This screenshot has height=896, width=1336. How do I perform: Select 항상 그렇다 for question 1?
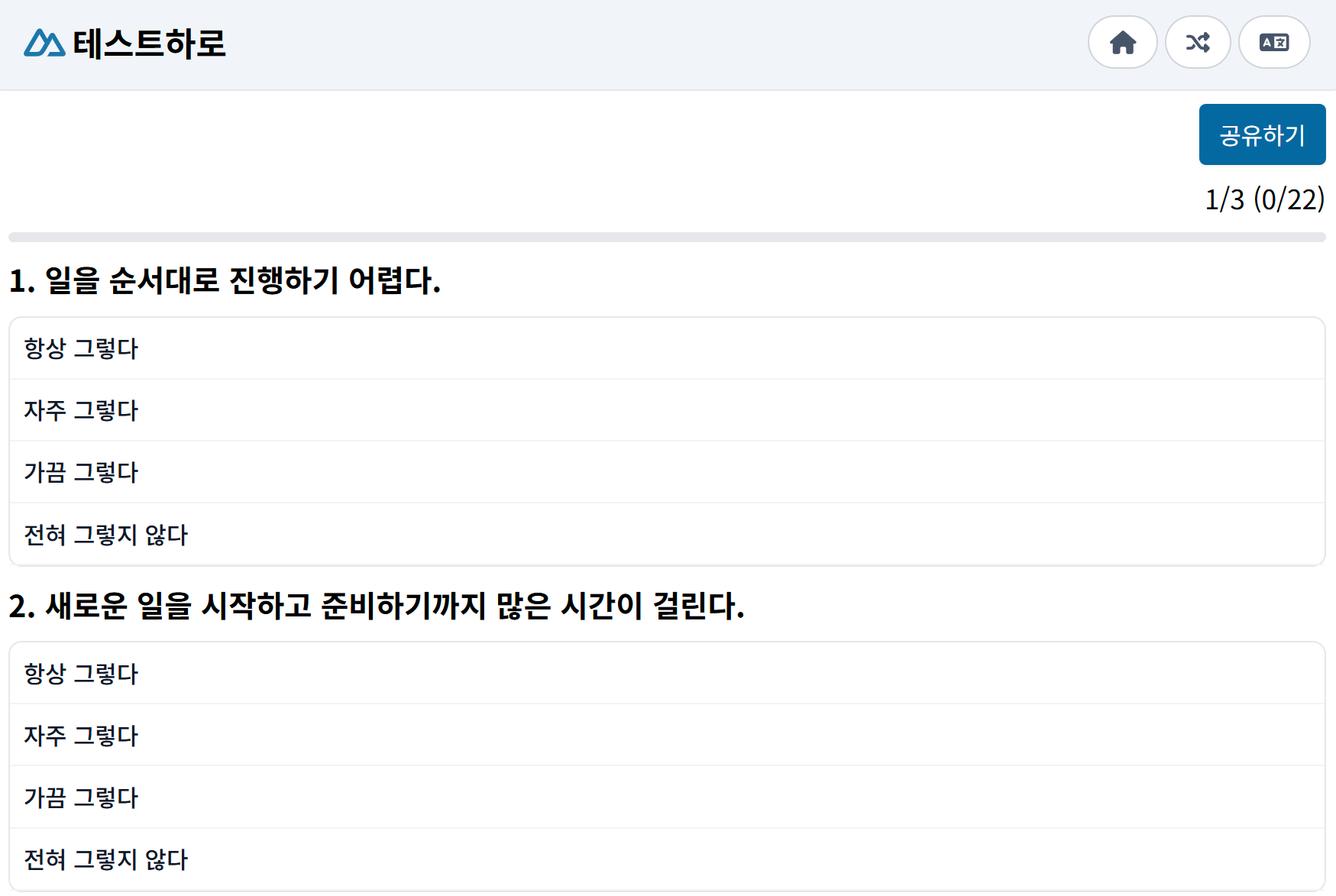point(666,348)
